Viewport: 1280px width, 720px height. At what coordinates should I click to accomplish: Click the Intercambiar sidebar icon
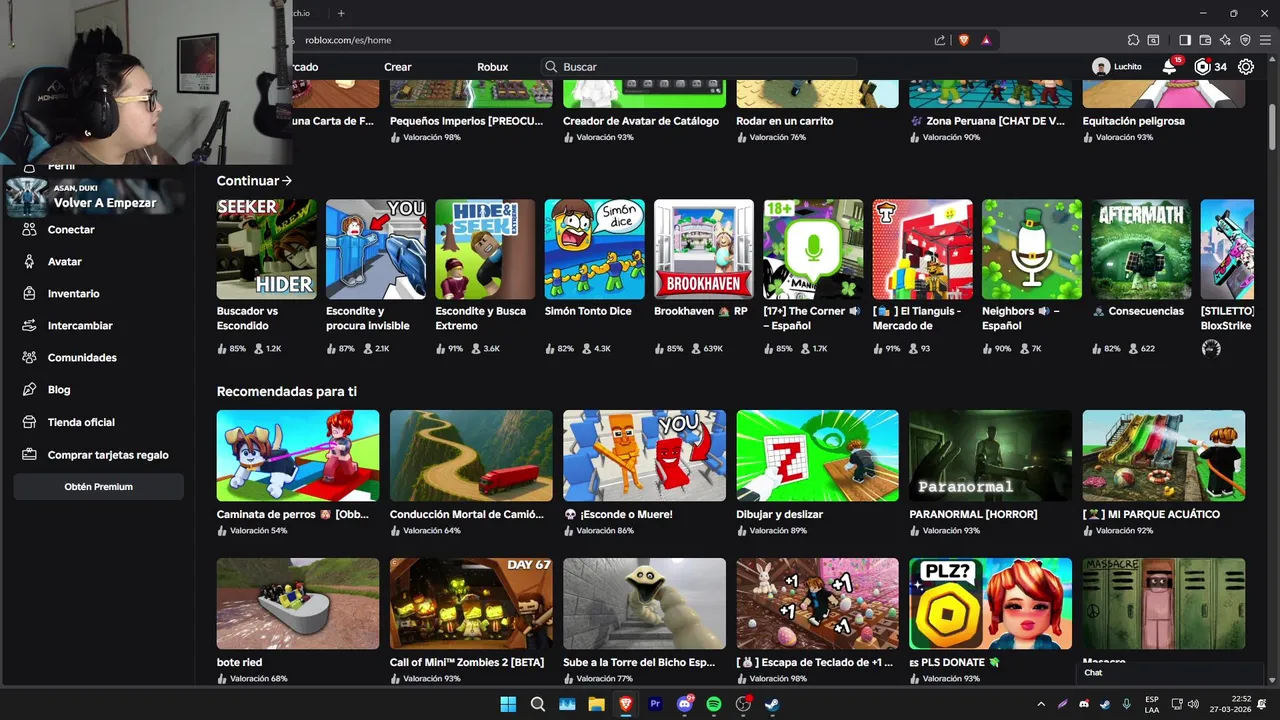29,325
